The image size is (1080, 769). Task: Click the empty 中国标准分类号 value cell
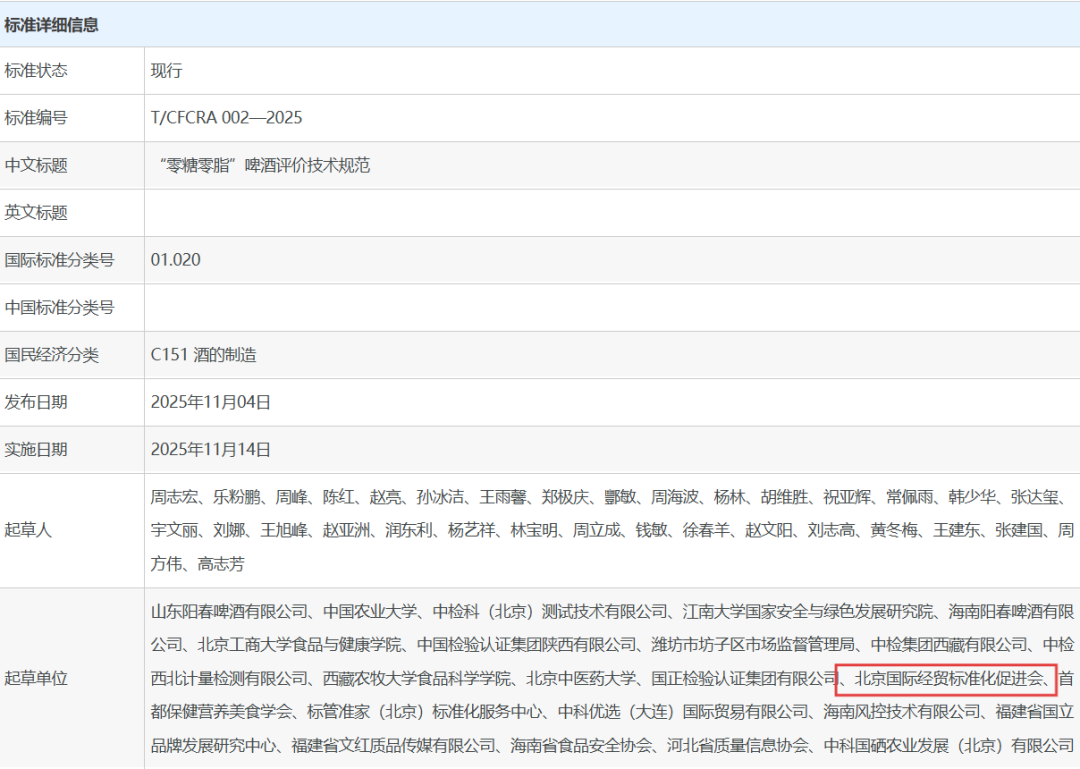pos(610,308)
